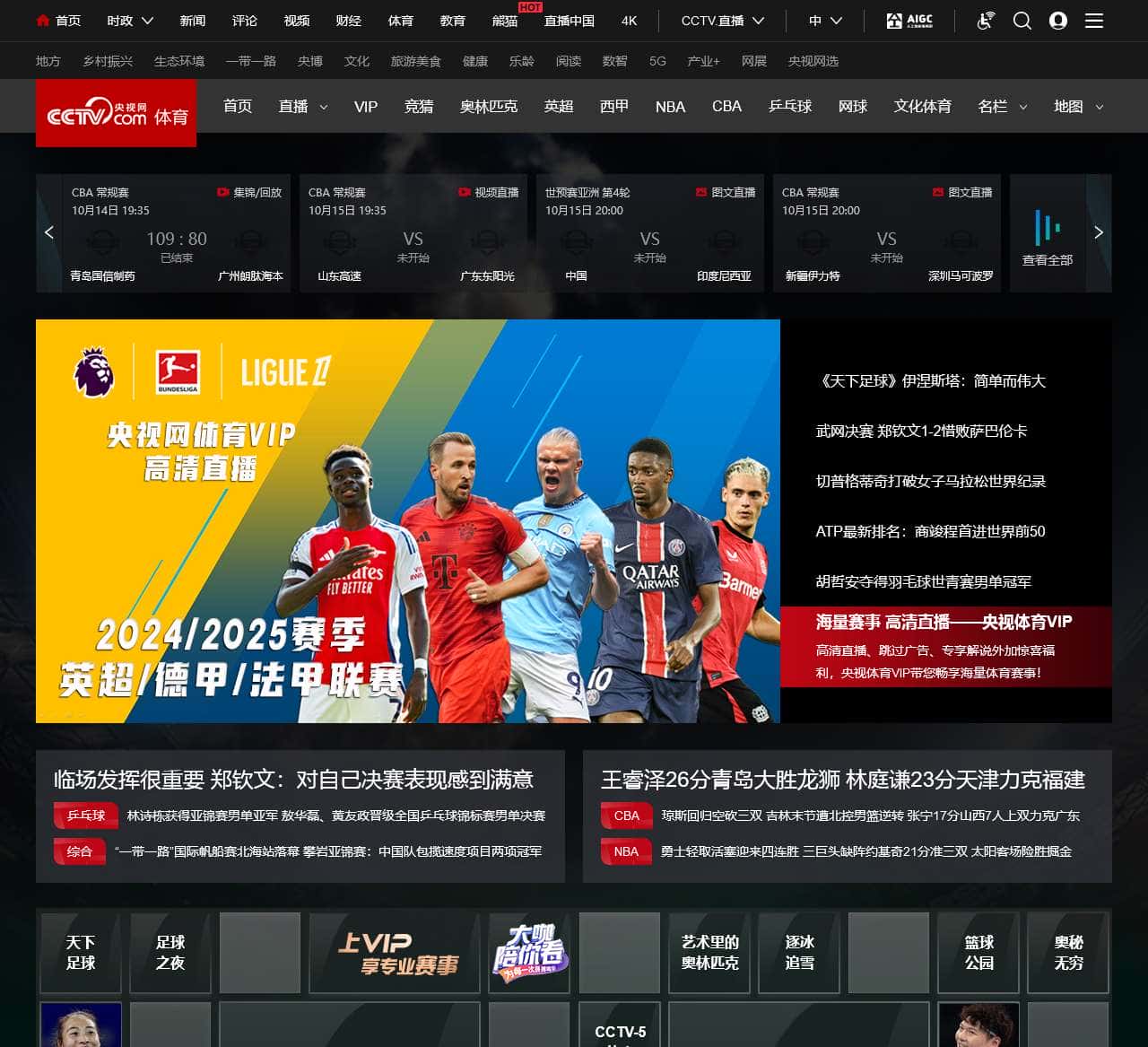Show next matches with the right arrow

click(1099, 232)
